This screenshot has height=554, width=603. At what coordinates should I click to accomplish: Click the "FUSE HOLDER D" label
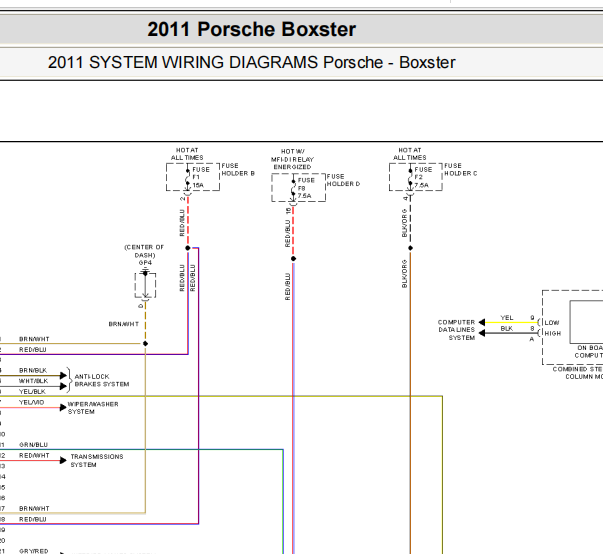point(343,180)
